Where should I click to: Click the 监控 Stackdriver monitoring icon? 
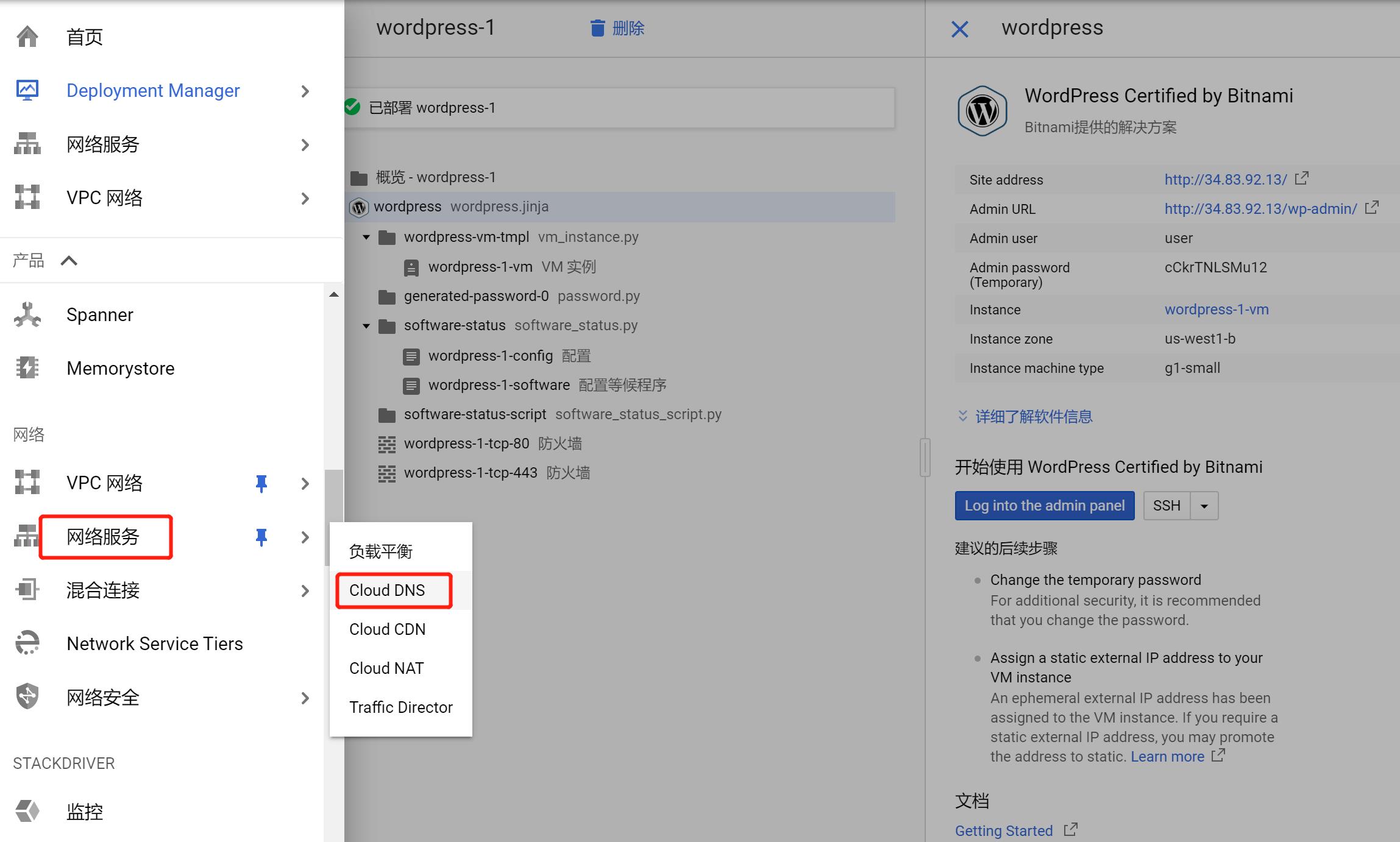27,811
